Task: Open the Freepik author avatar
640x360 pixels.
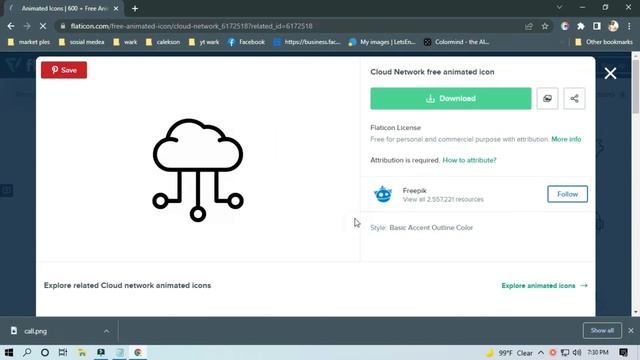Action: tap(383, 194)
